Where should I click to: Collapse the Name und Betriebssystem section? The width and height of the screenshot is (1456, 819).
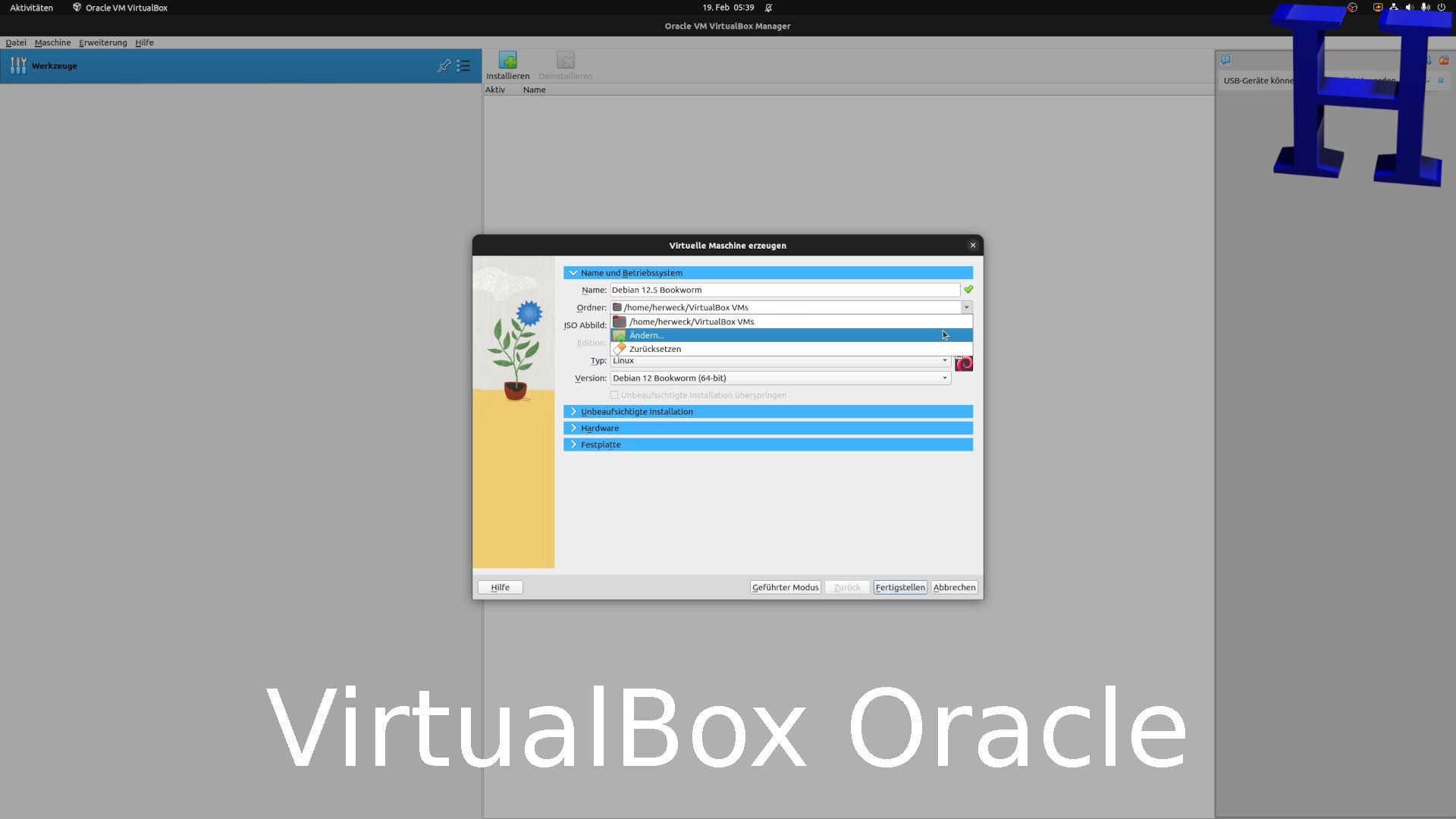pyautogui.click(x=768, y=273)
